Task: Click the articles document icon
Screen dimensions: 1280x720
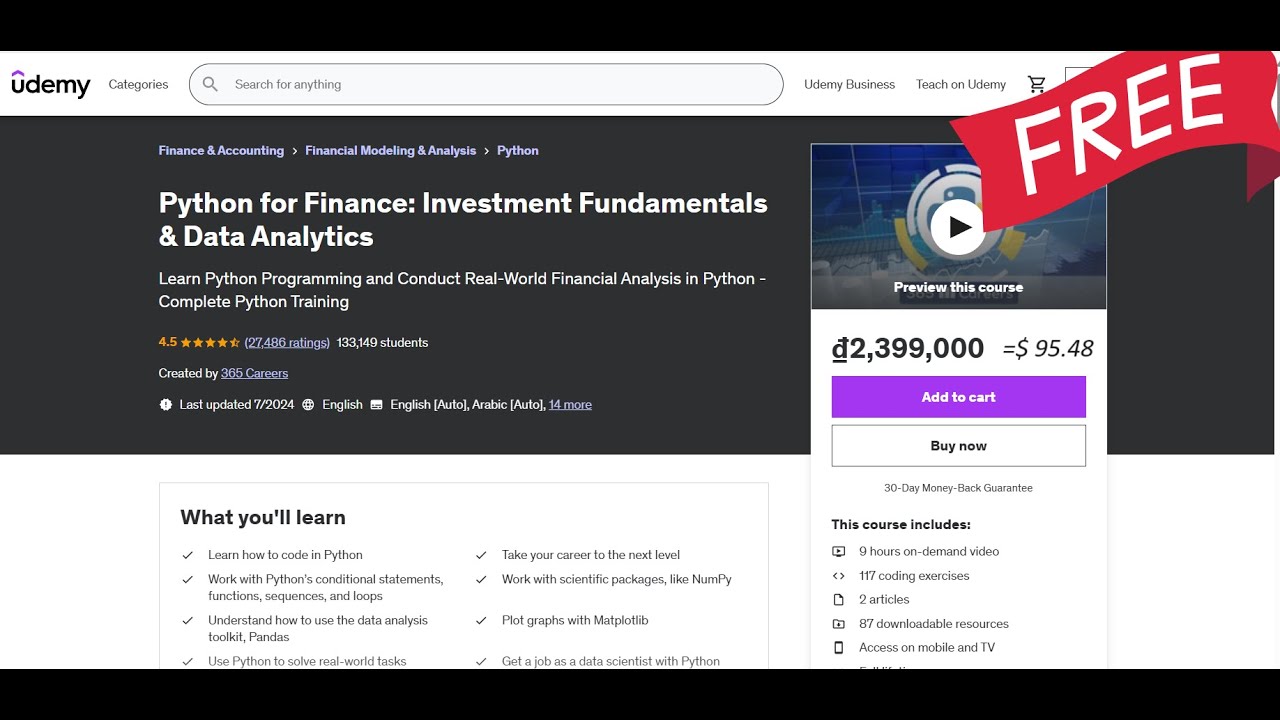Action: tap(839, 600)
